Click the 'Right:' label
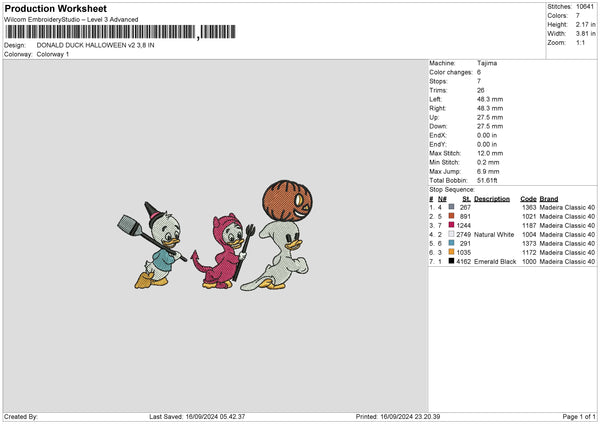600x424 pixels. pos(437,108)
